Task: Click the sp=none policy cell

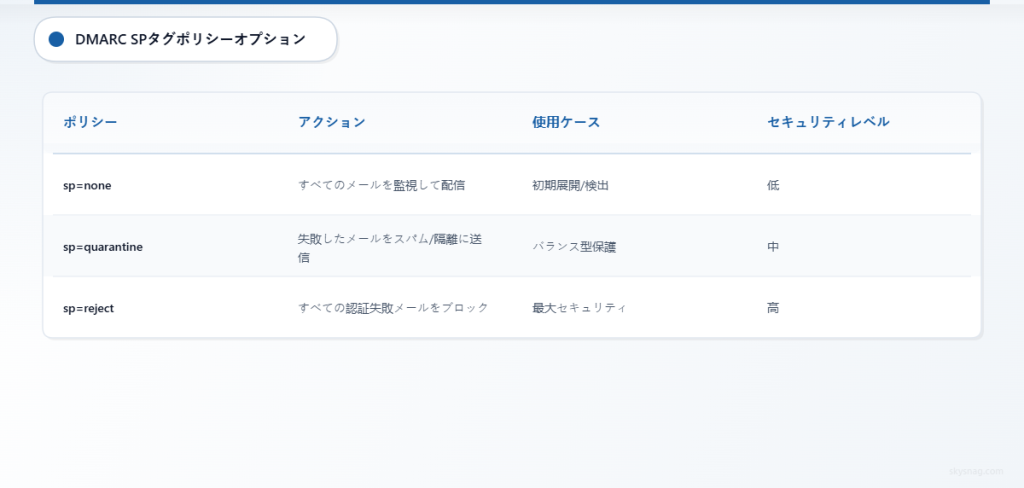Action: (88, 186)
